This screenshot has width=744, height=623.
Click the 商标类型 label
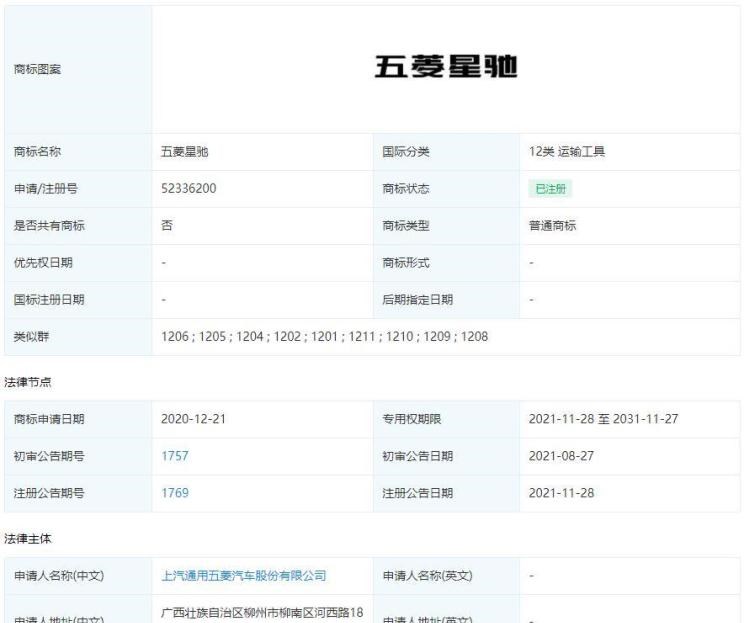tap(406, 225)
